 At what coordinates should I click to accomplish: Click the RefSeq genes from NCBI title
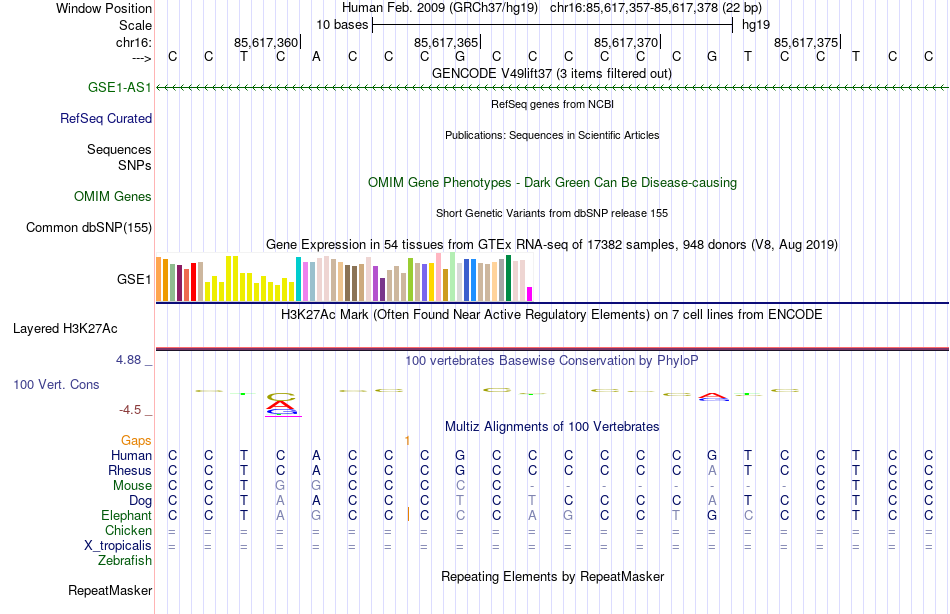click(x=552, y=104)
